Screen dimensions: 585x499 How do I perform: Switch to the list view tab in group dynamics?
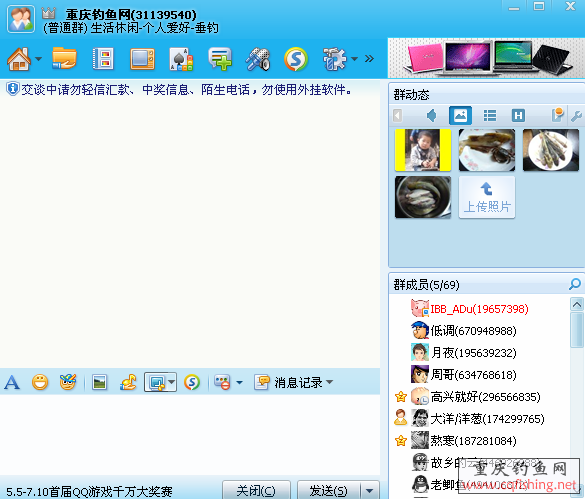(x=489, y=116)
